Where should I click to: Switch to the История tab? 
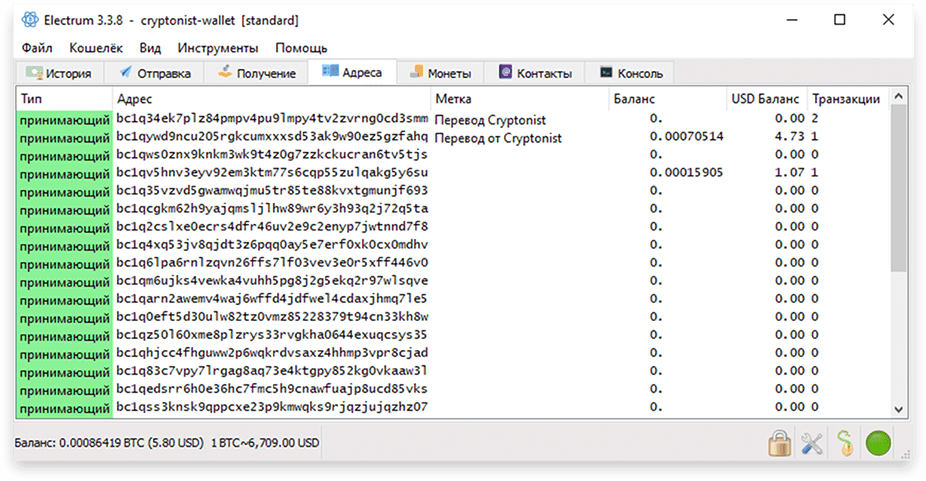pos(58,73)
